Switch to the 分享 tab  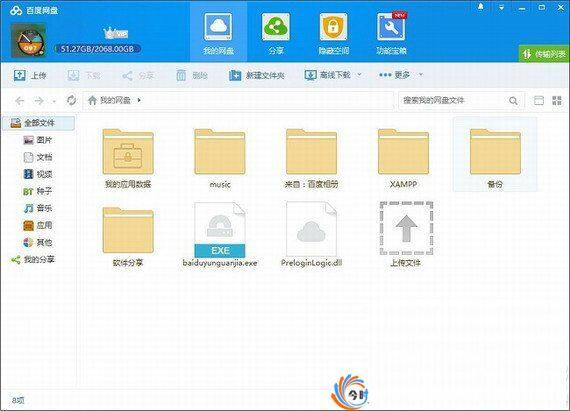276,33
